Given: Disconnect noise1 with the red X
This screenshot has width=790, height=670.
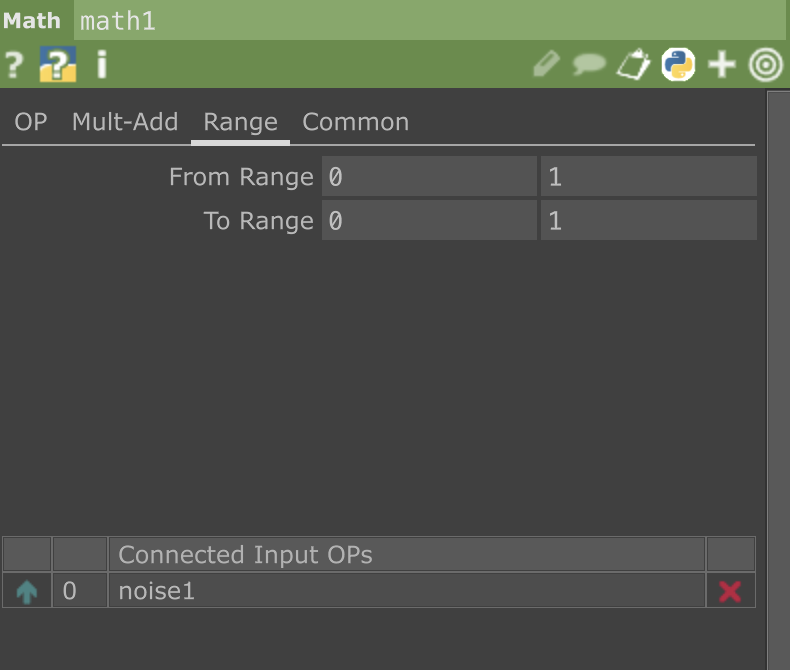Looking at the screenshot, I should coord(730,591).
